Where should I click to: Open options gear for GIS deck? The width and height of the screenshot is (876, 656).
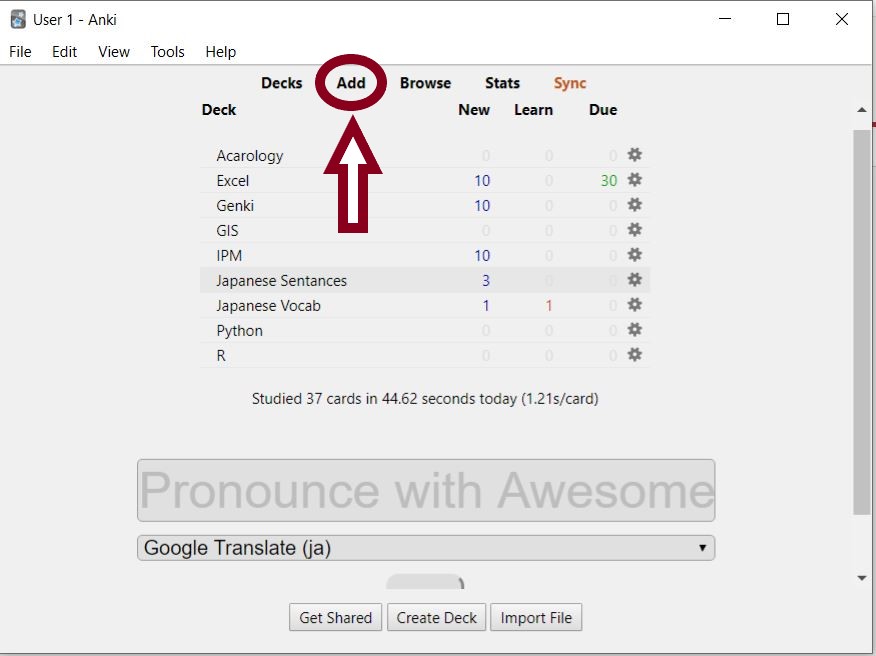point(634,230)
